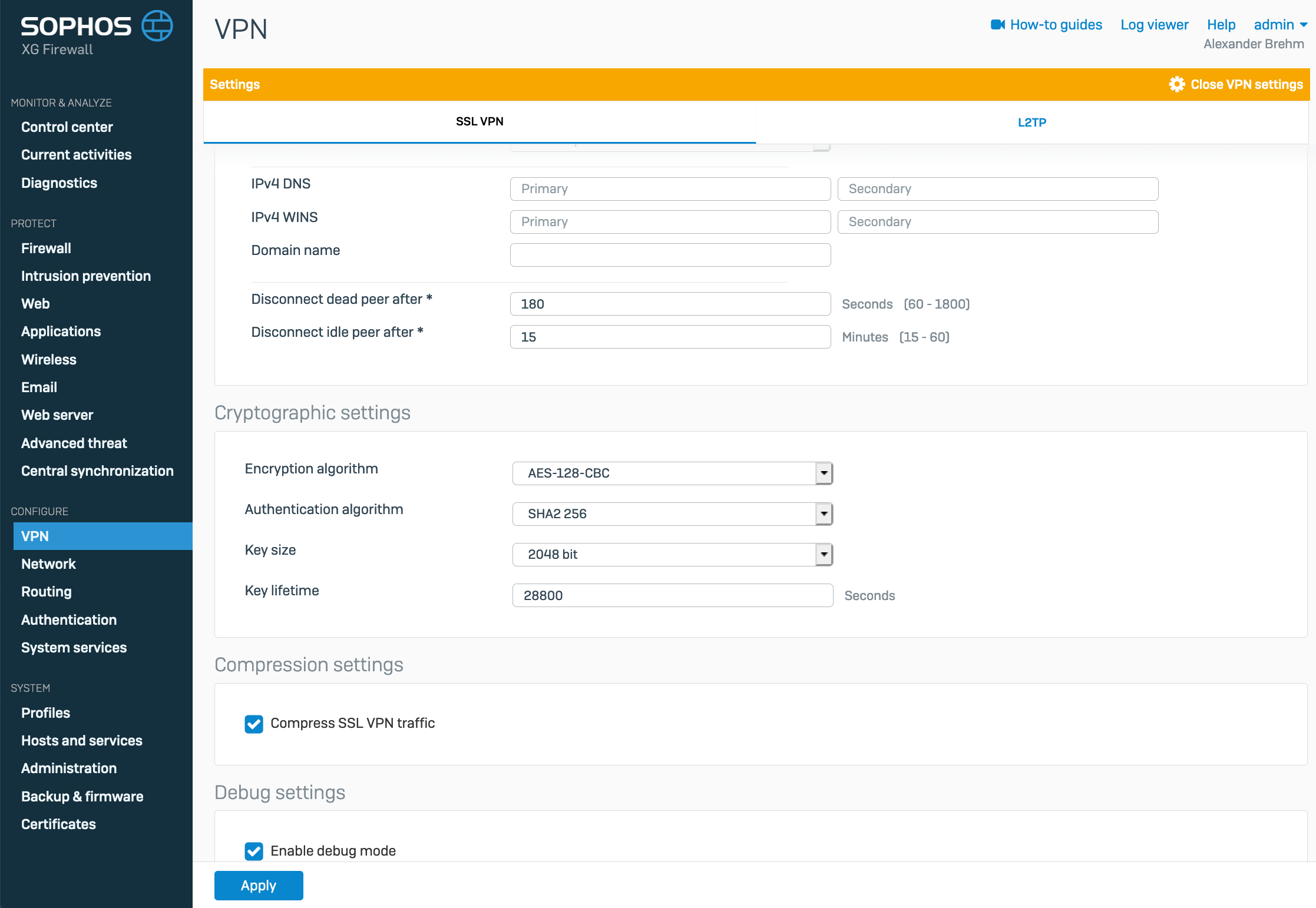
Task: Click the How-to guides video camera icon
Action: (997, 25)
